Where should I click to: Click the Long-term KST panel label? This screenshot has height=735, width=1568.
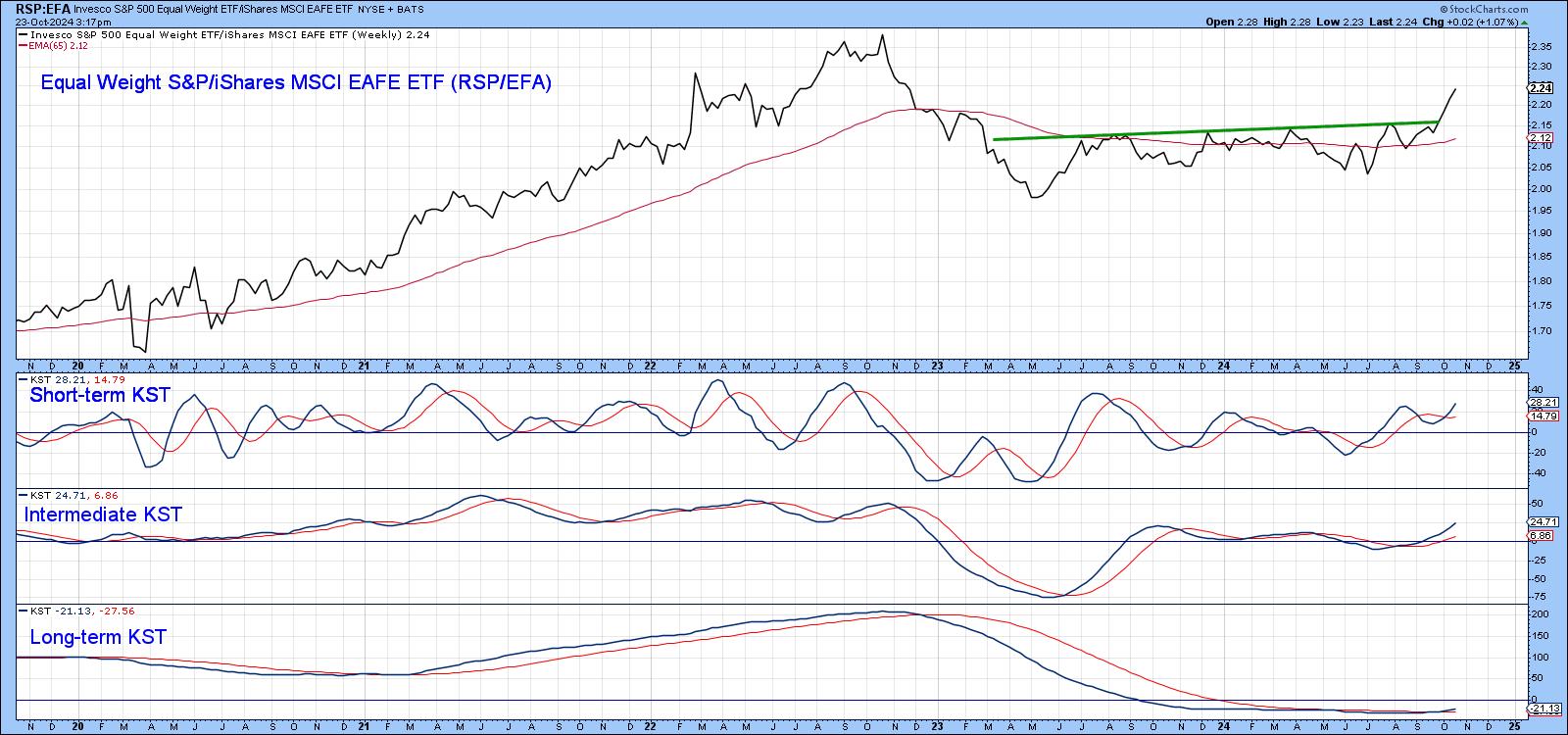coord(98,637)
